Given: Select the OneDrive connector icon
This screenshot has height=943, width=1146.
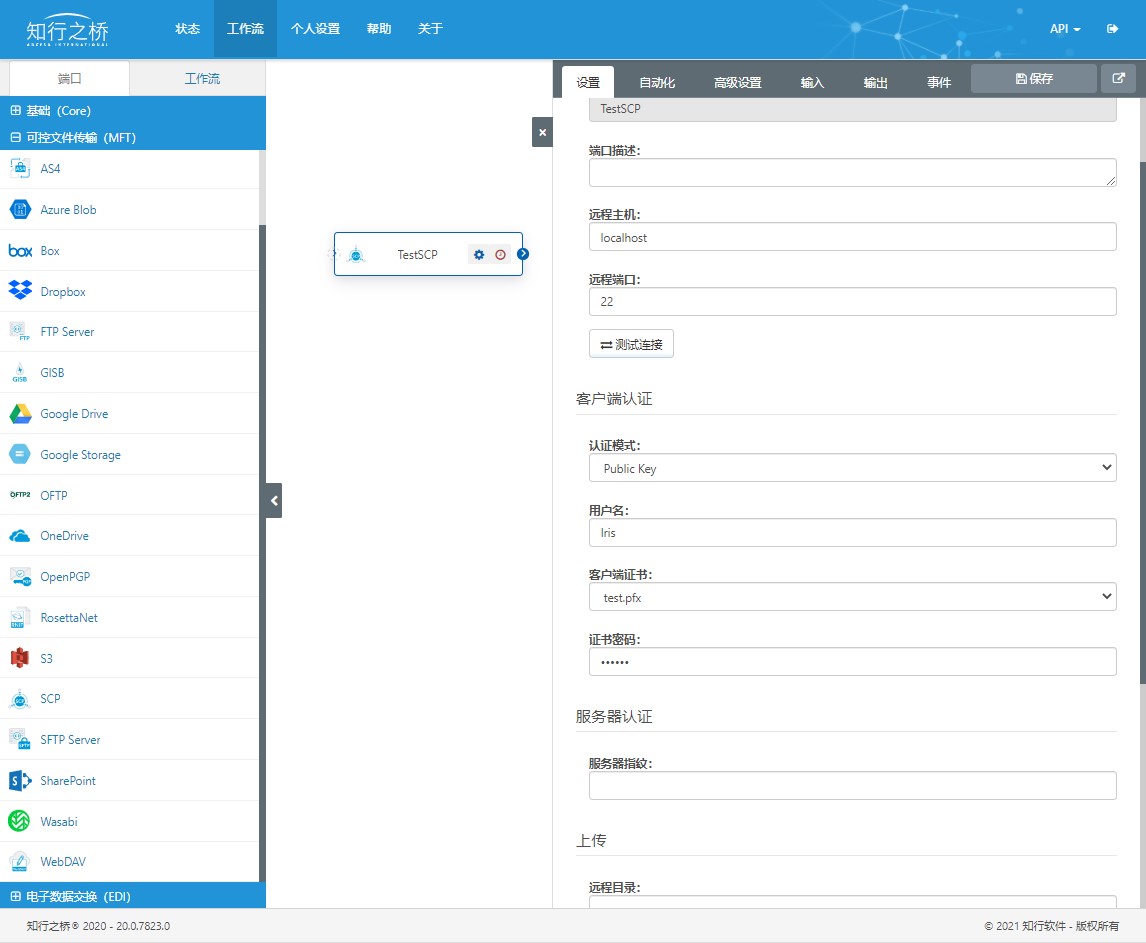Looking at the screenshot, I should point(20,536).
